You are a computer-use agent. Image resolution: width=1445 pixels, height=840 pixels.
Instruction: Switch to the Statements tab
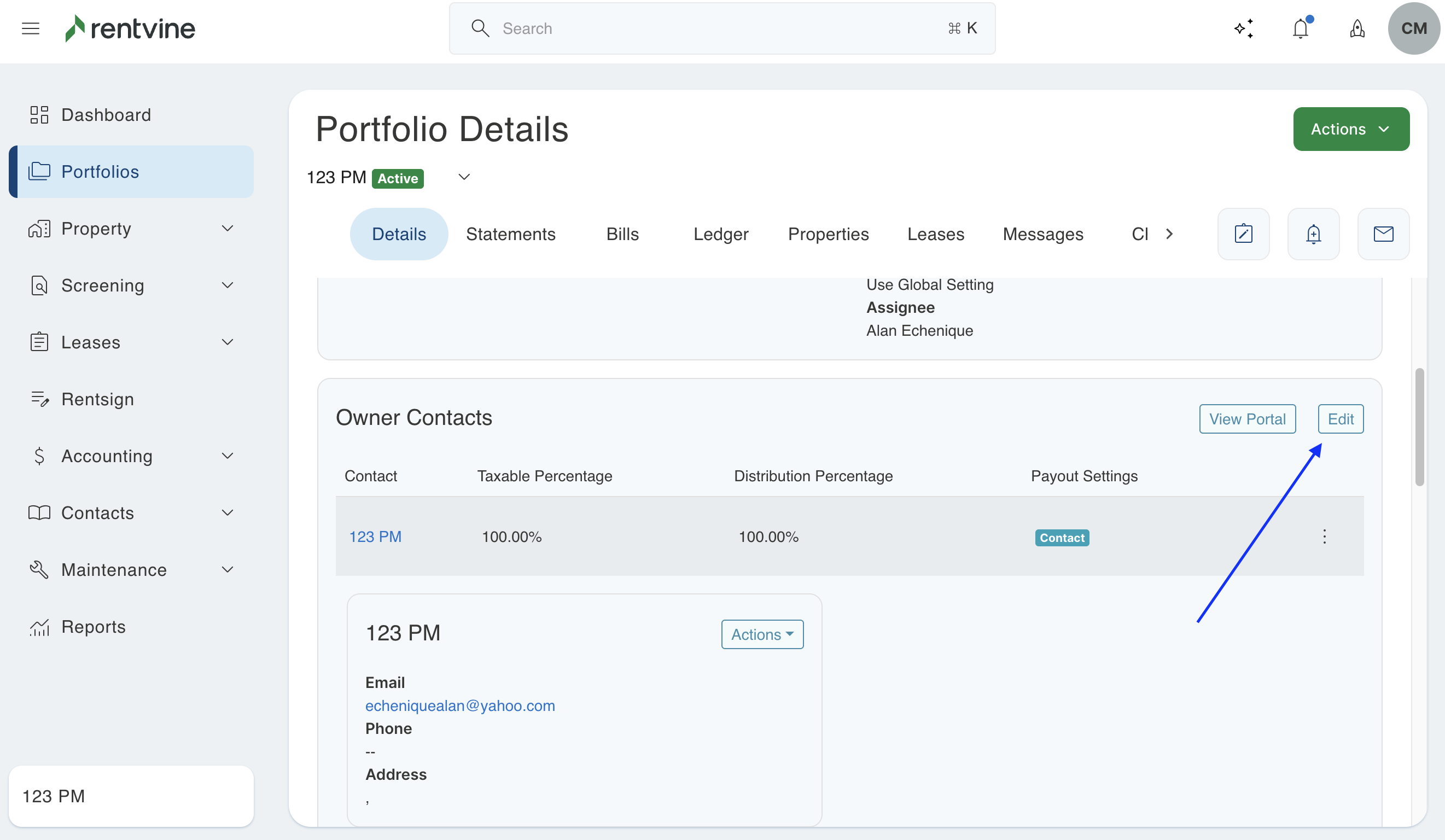pos(510,234)
